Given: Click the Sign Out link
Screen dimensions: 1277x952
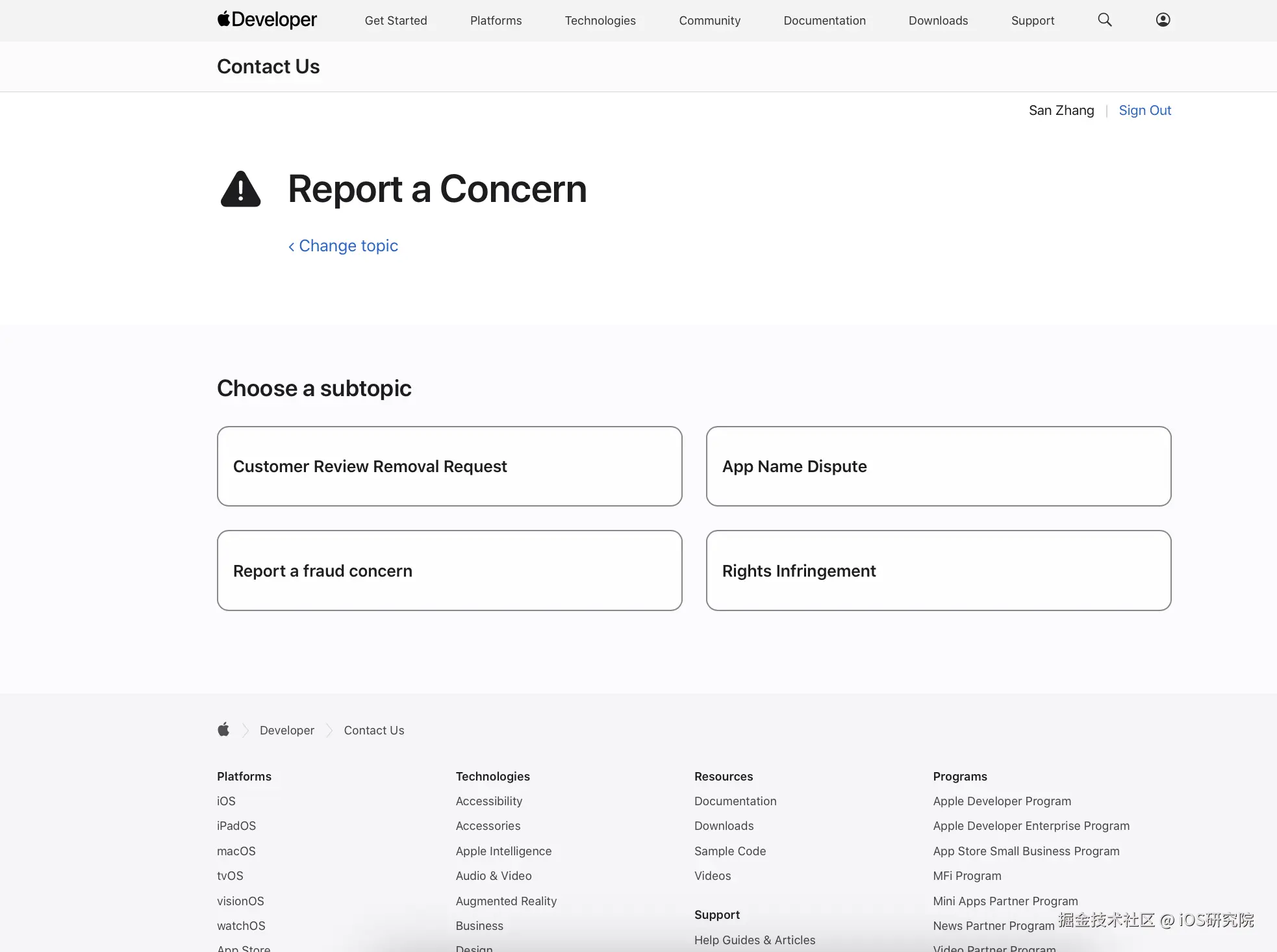Looking at the screenshot, I should tap(1144, 110).
